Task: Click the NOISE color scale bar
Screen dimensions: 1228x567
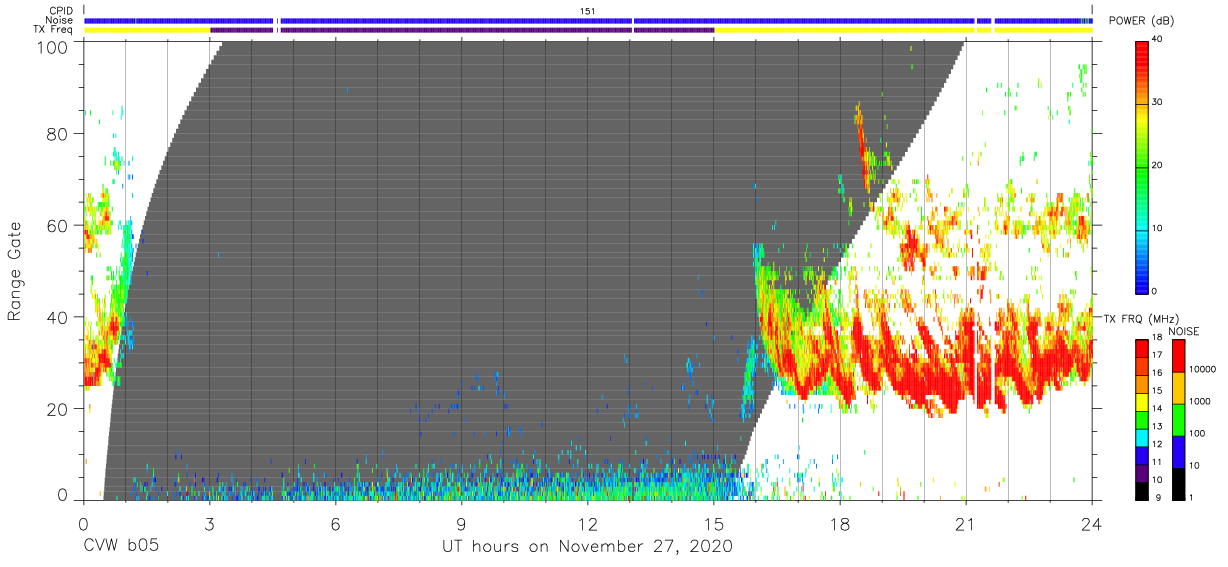Action: tap(1179, 419)
